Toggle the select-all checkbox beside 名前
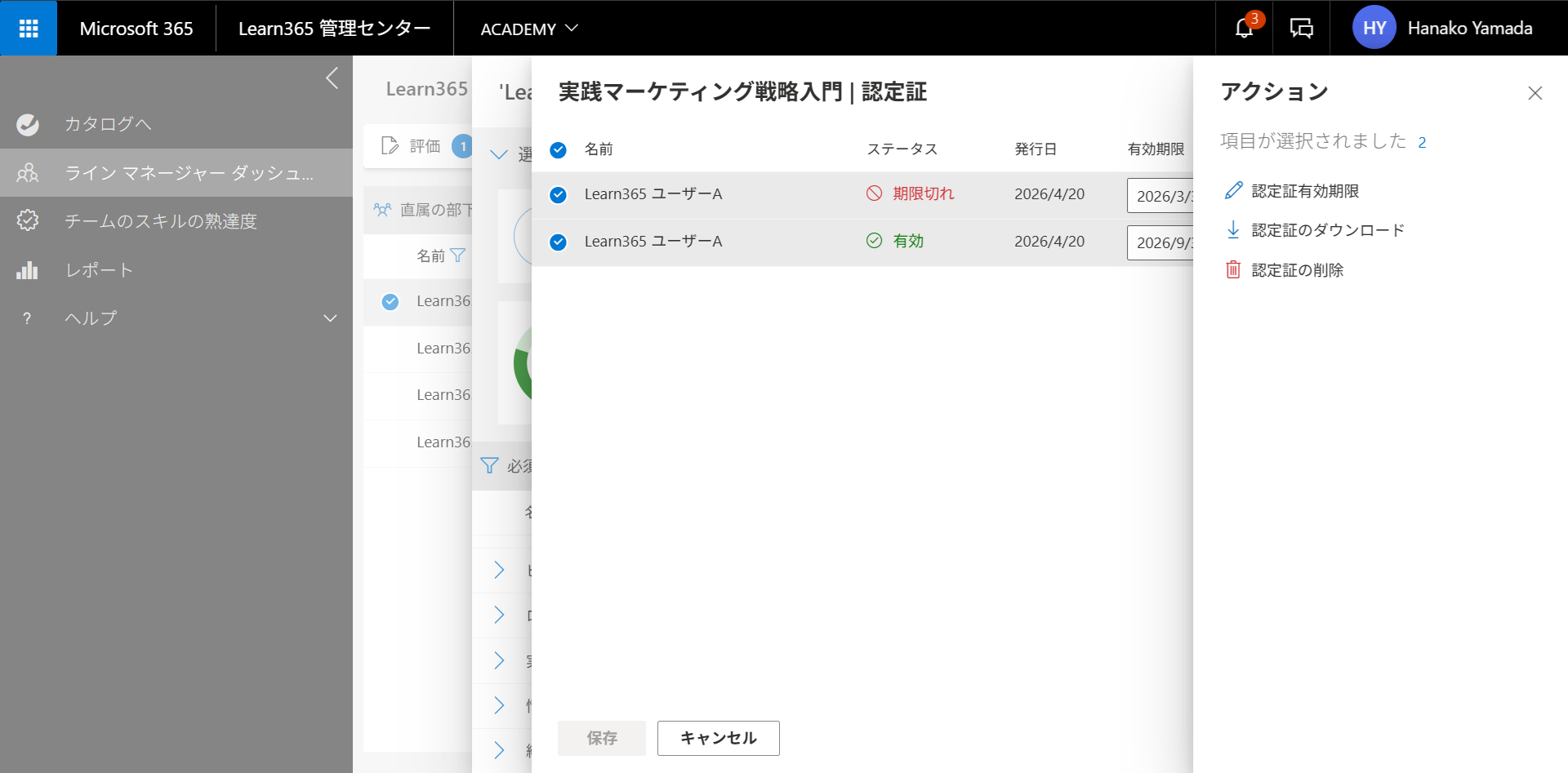 [559, 150]
